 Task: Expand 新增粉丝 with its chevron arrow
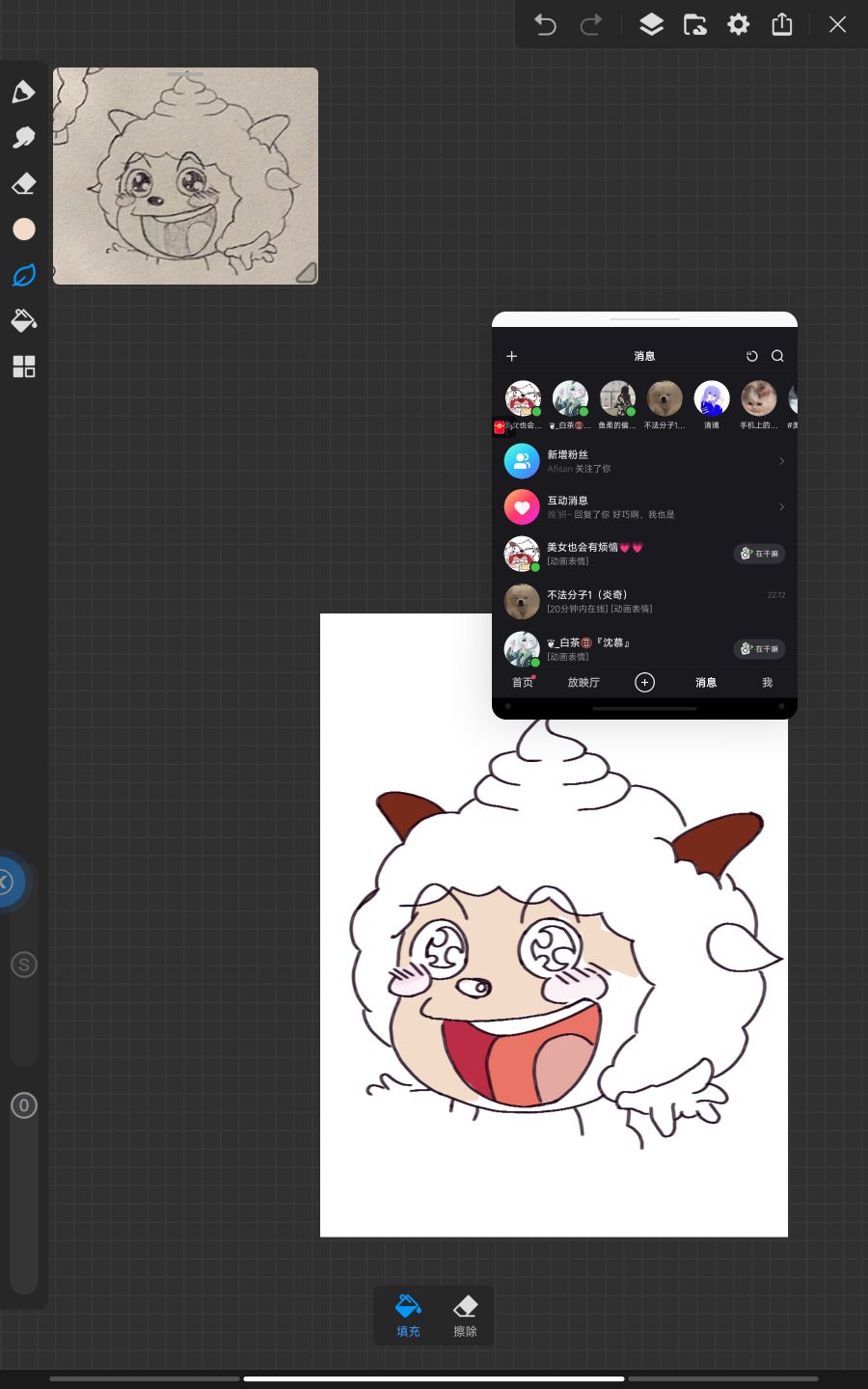[781, 461]
